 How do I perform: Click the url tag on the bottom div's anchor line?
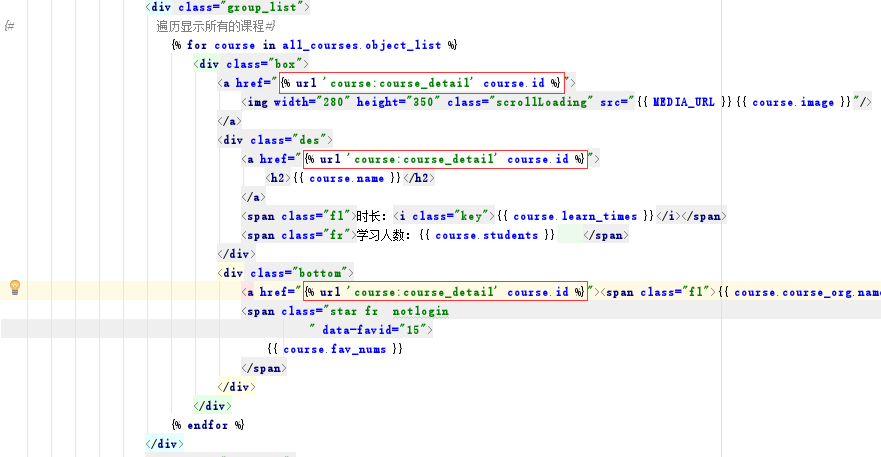445,292
